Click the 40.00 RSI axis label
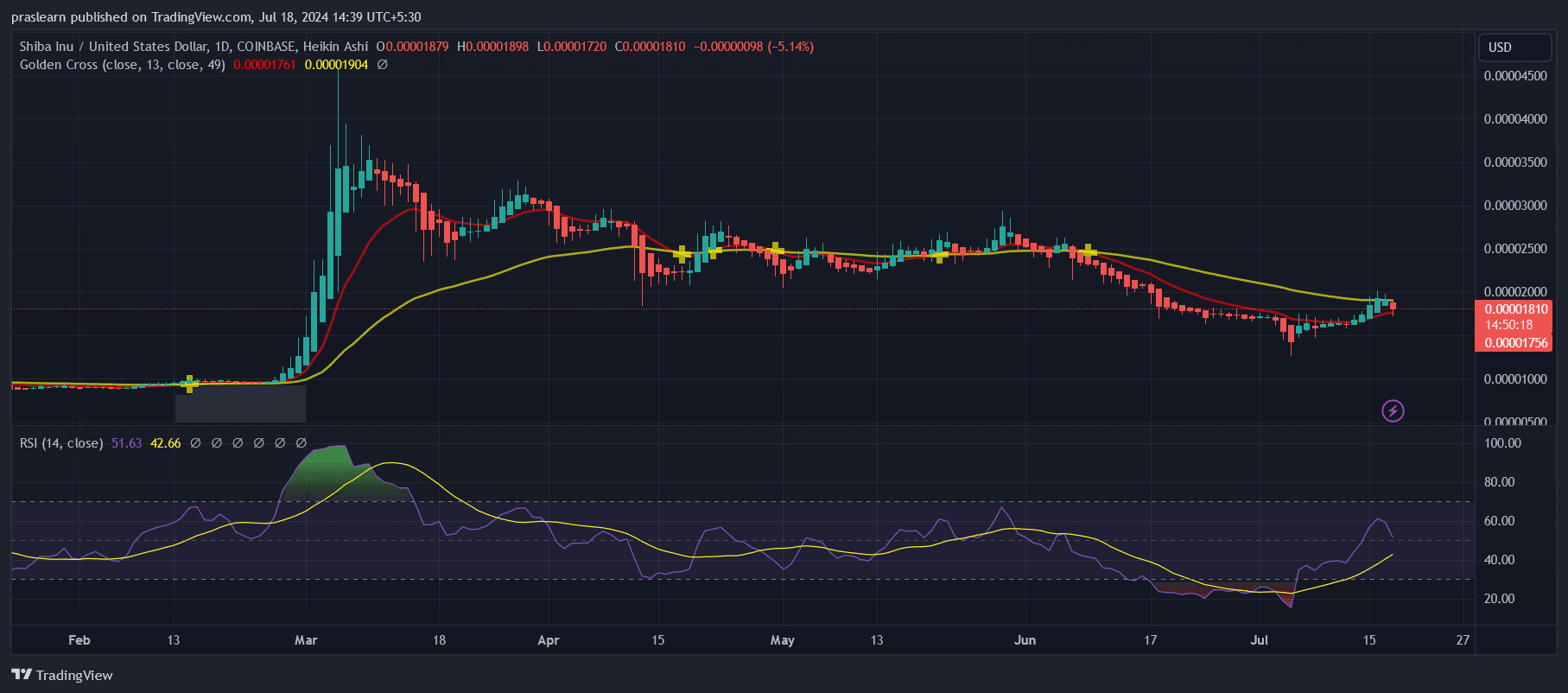The height and width of the screenshot is (693, 1568). pos(1499,560)
